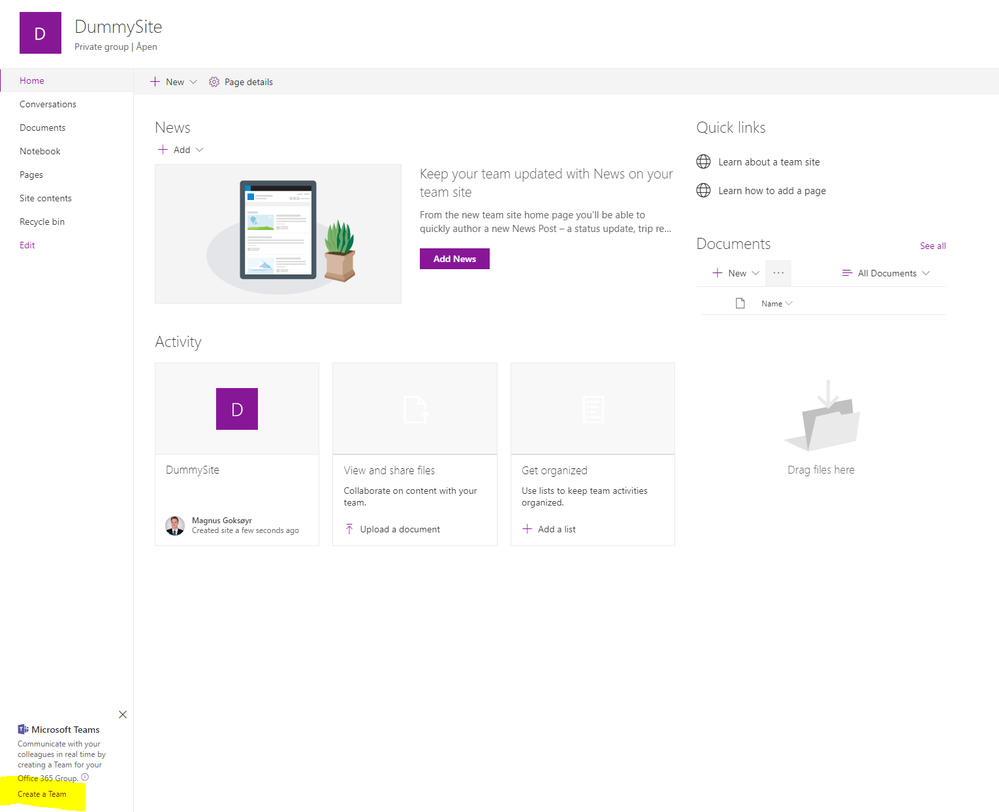Click the News illustration thumbnail
This screenshot has width=999, height=812.
point(278,234)
